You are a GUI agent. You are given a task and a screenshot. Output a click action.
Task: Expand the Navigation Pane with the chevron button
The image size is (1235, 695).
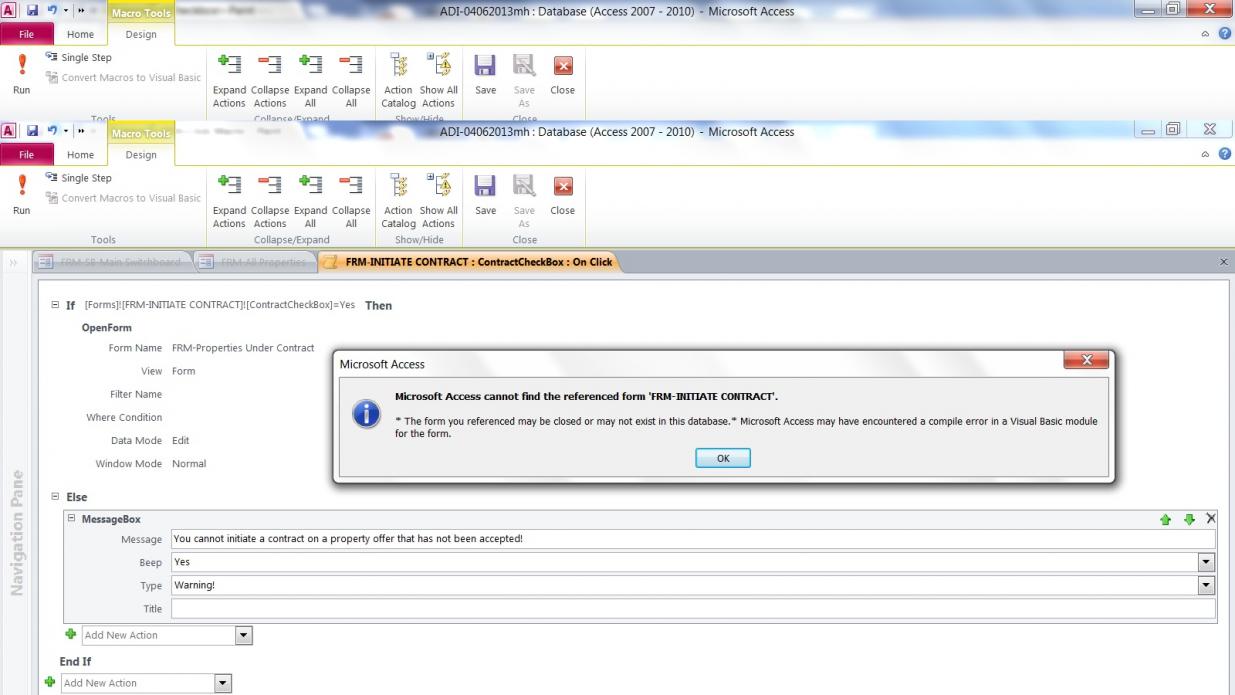pos(15,262)
